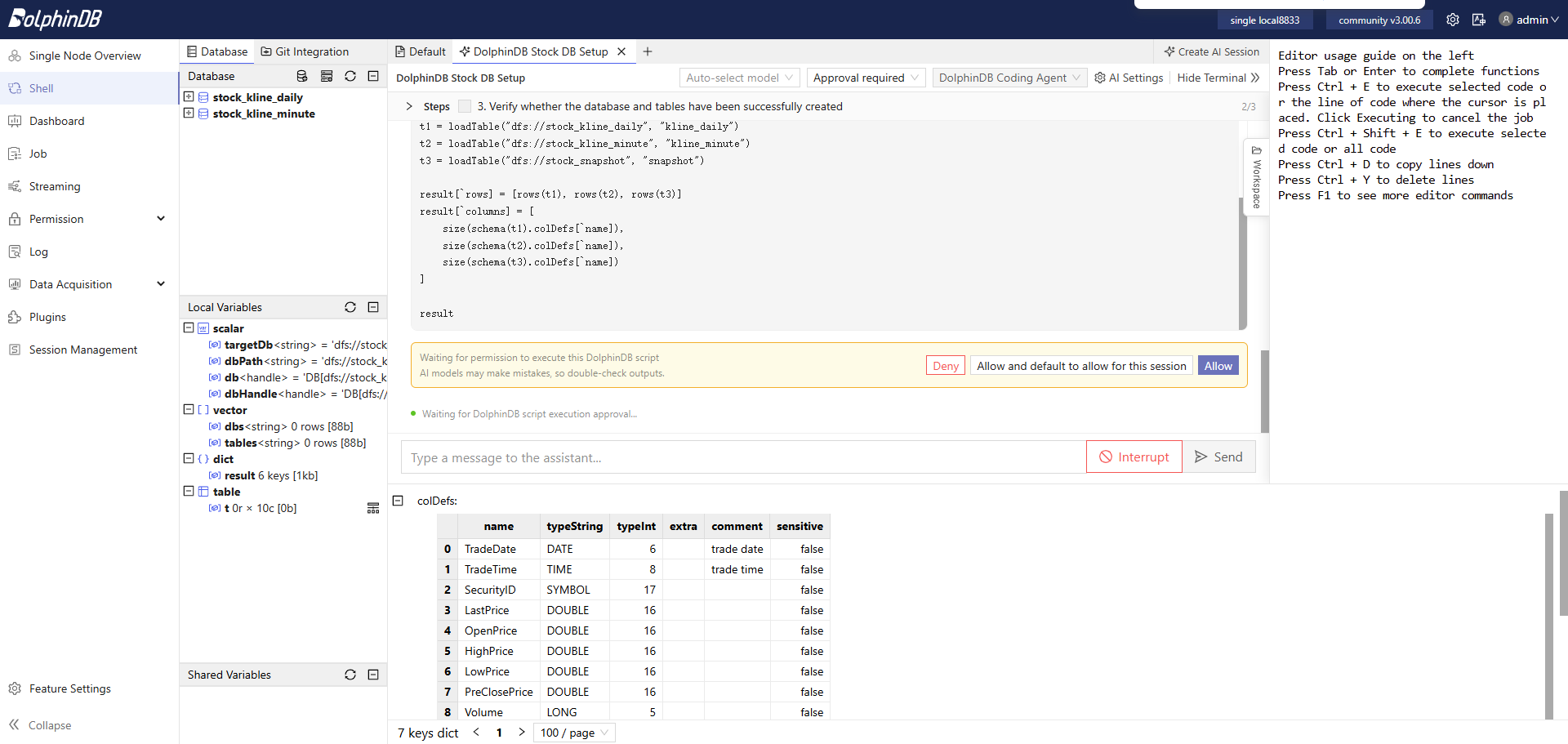Viewport: 1568px width, 744px height.
Task: Click the table view icon next to t
Action: click(373, 508)
